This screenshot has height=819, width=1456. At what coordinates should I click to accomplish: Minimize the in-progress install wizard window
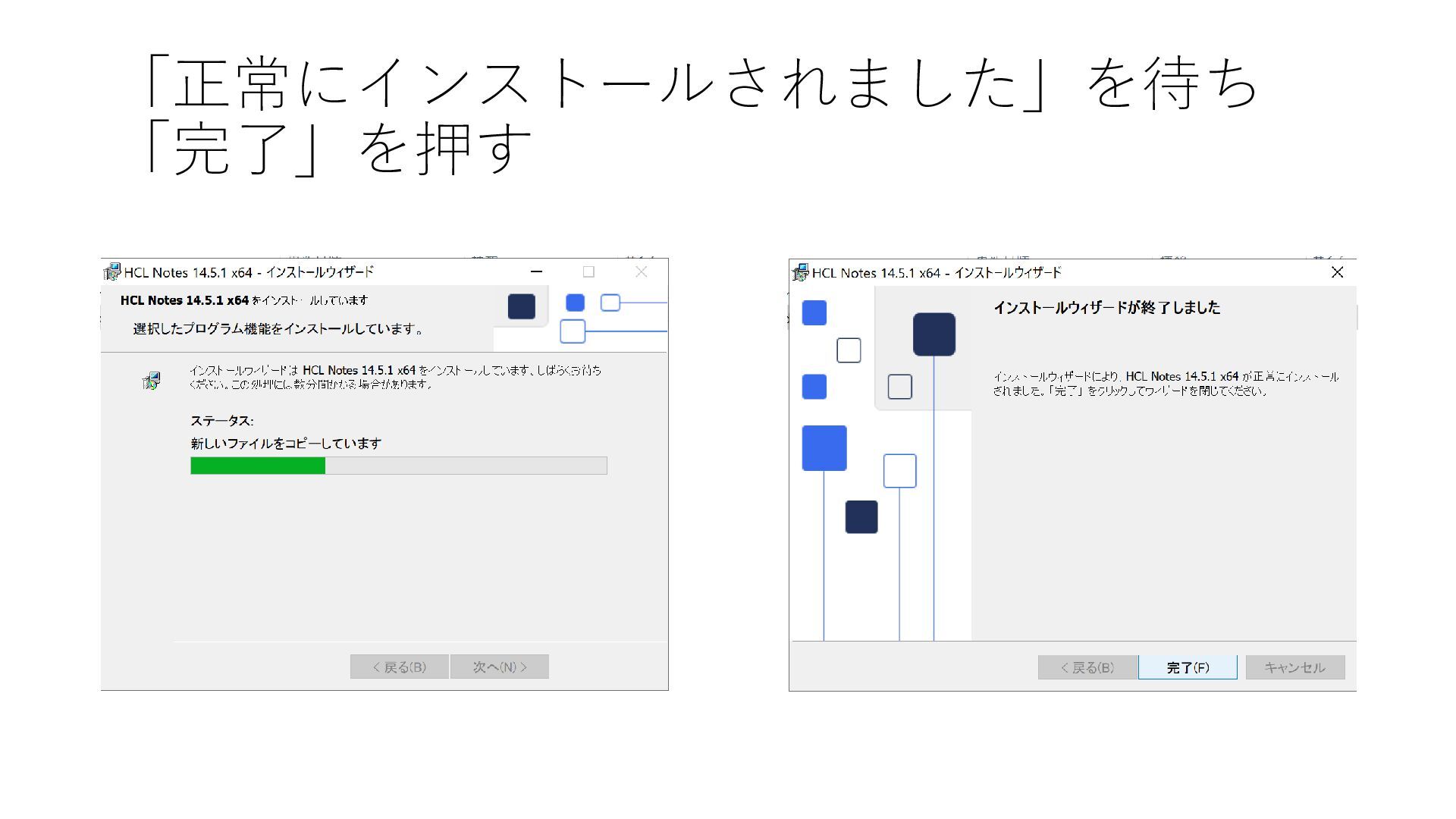click(x=536, y=271)
